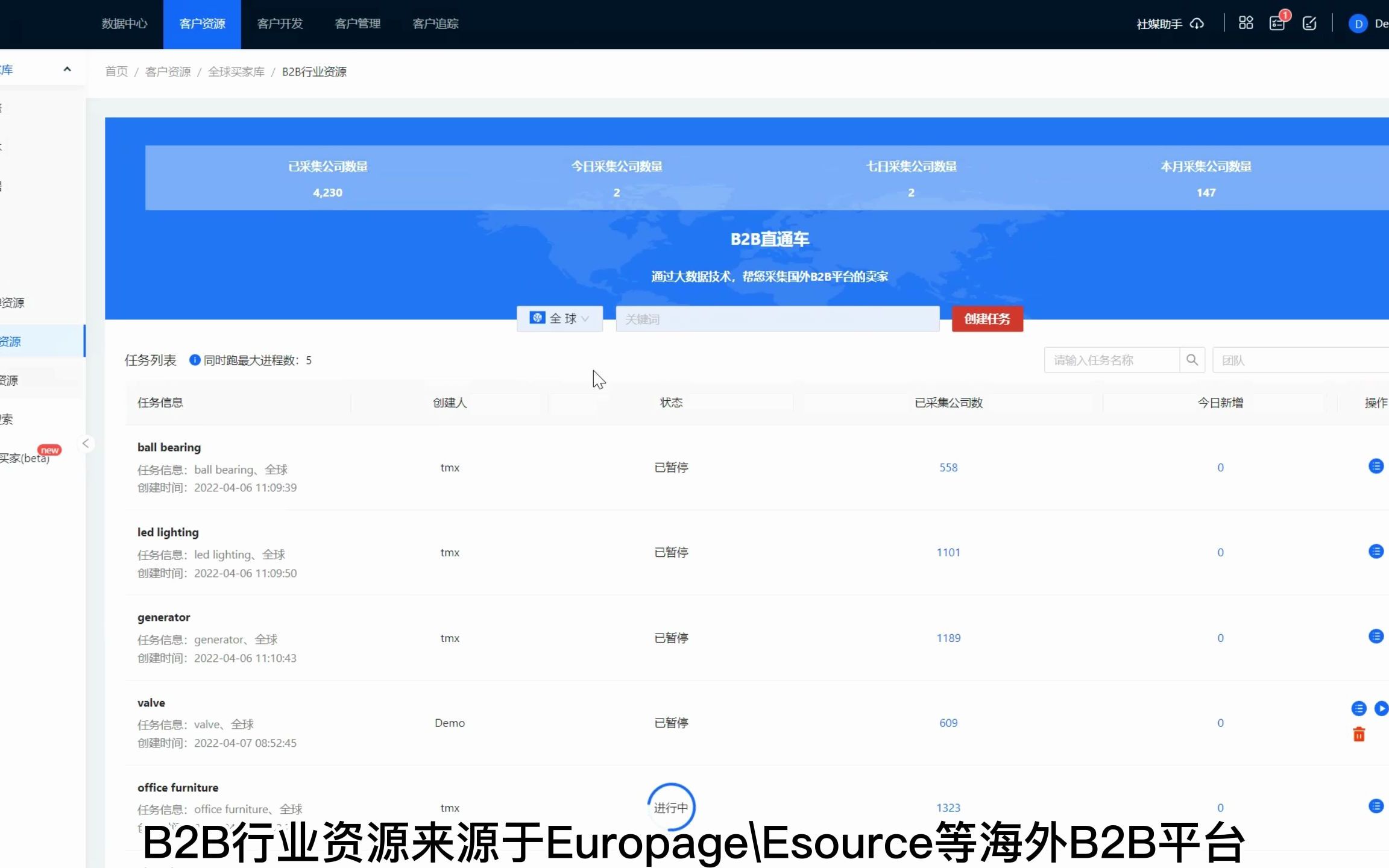The image size is (1389, 868).
Task: Click the 关键词 keyword input field
Action: click(778, 318)
